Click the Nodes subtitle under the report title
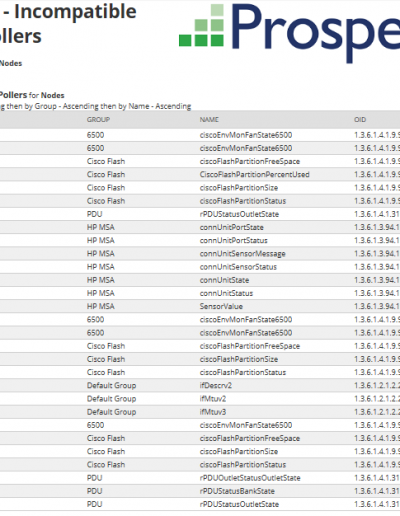 (11, 63)
